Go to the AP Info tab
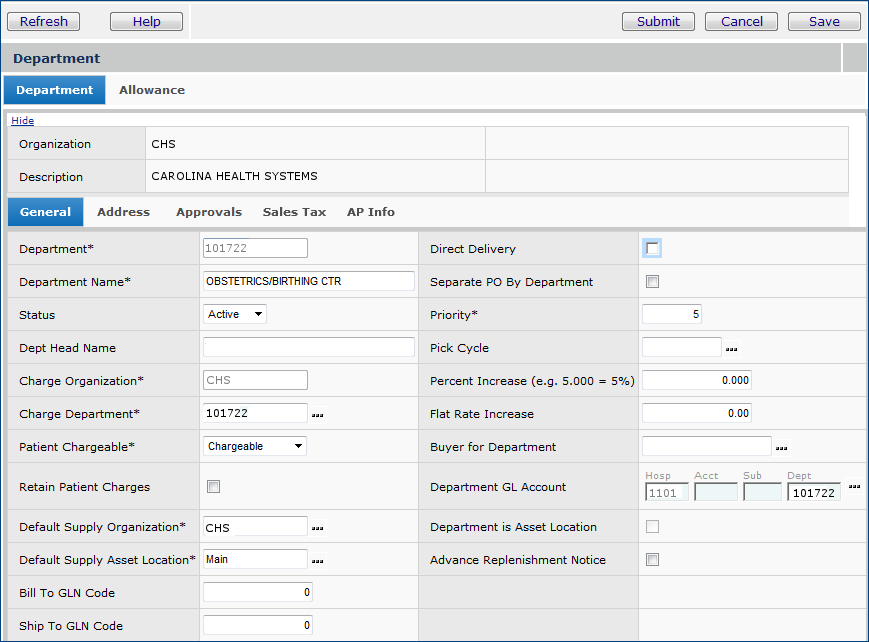Screen dimensions: 869x642 (370, 212)
